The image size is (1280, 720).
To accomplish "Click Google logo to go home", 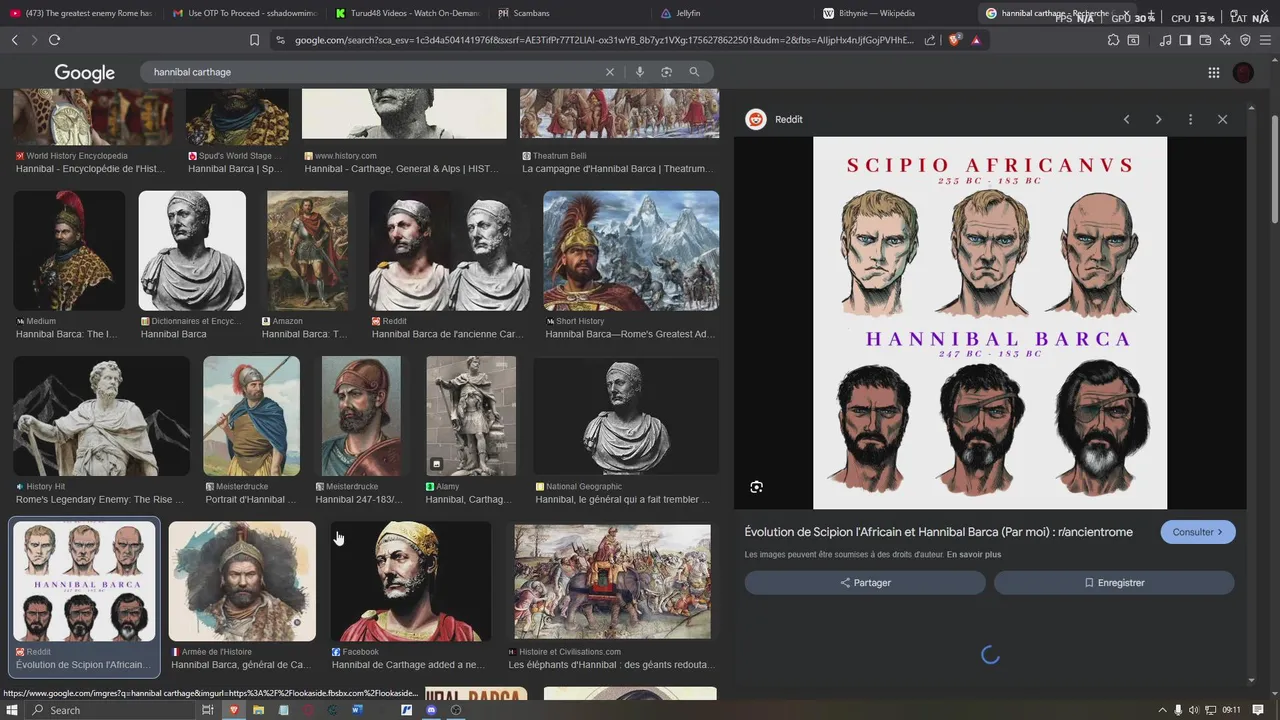I will tap(84, 73).
